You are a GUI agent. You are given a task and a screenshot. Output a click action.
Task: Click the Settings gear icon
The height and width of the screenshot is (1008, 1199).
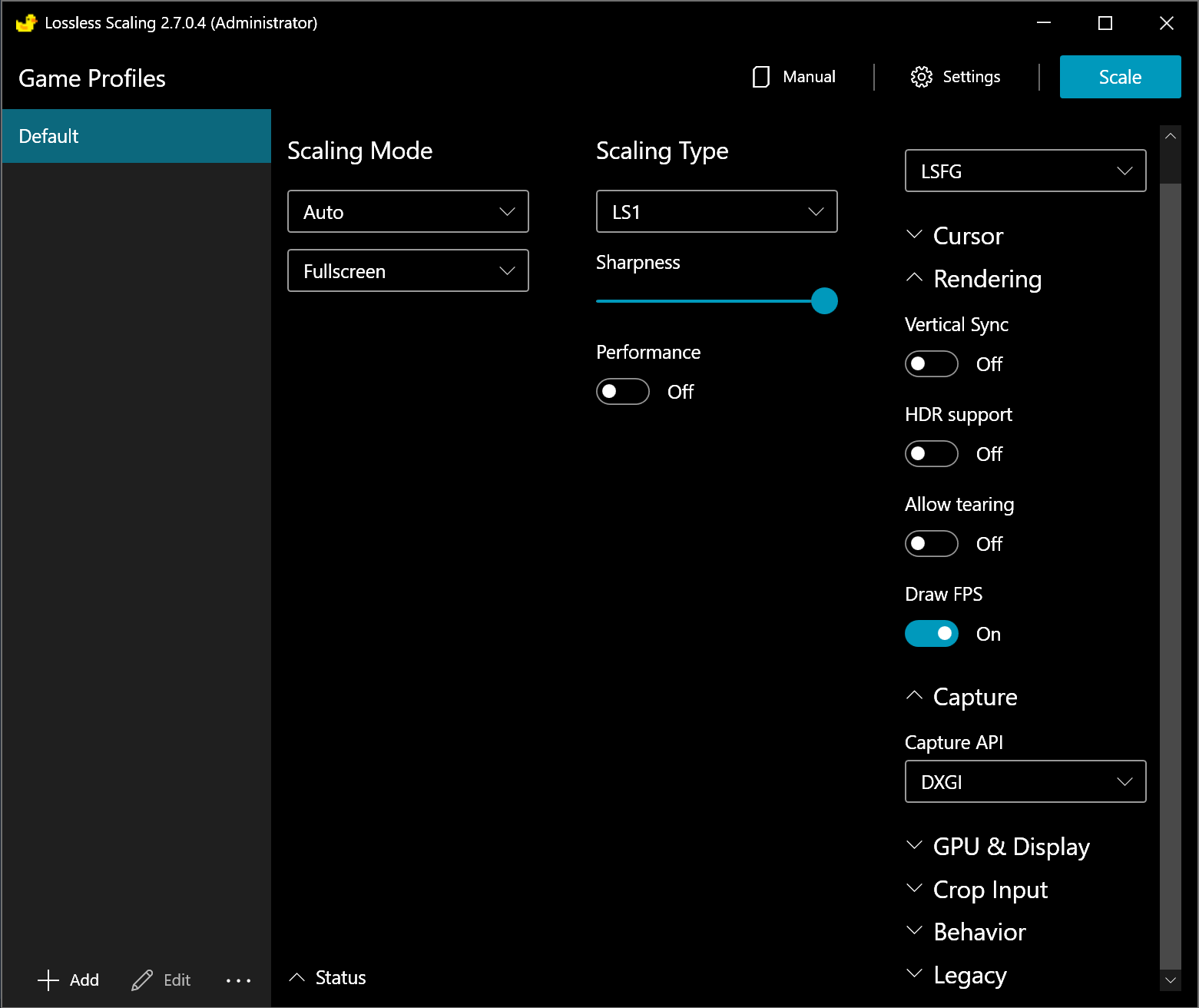pos(921,77)
